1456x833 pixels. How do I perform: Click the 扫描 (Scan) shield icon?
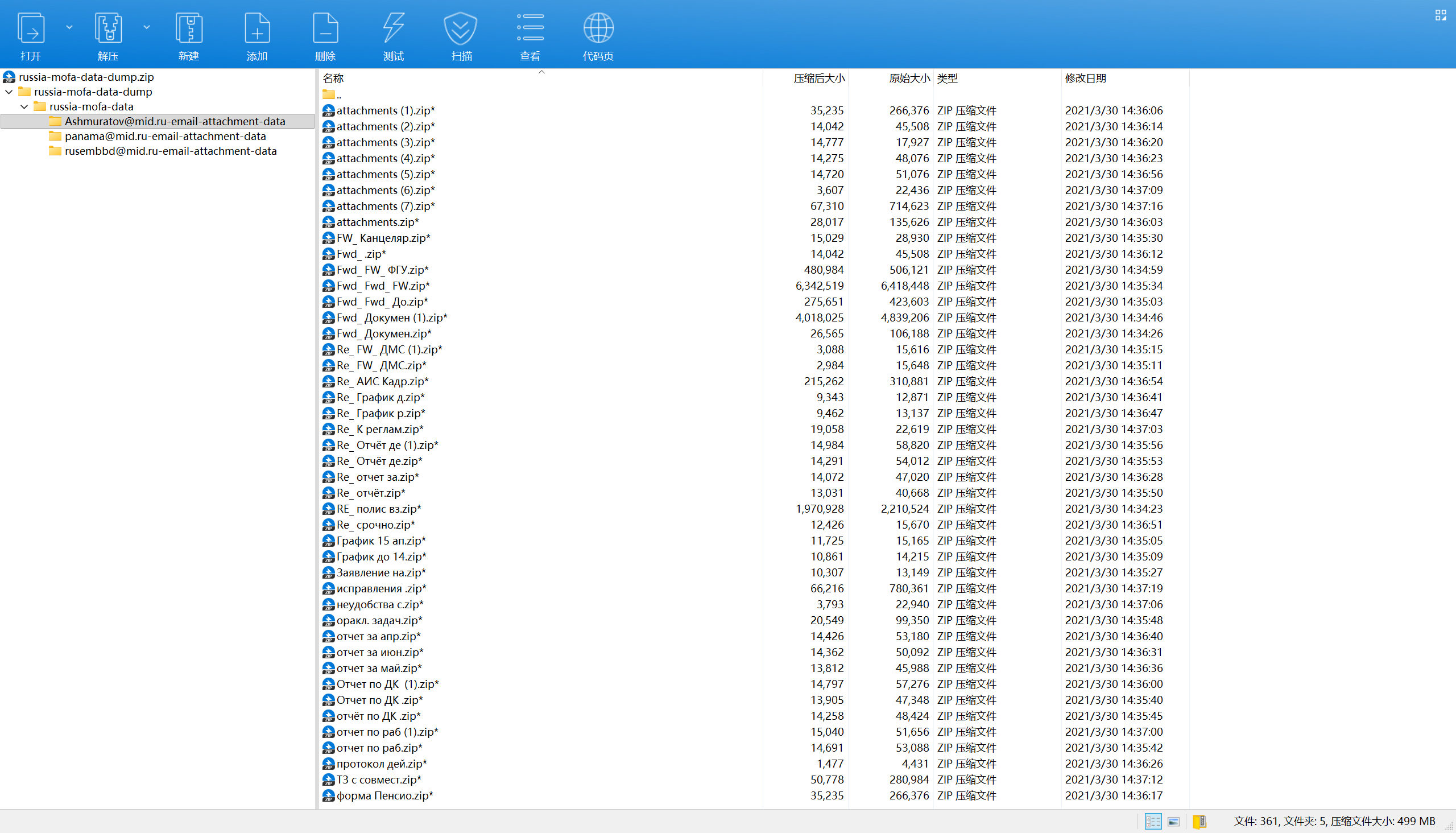click(461, 28)
